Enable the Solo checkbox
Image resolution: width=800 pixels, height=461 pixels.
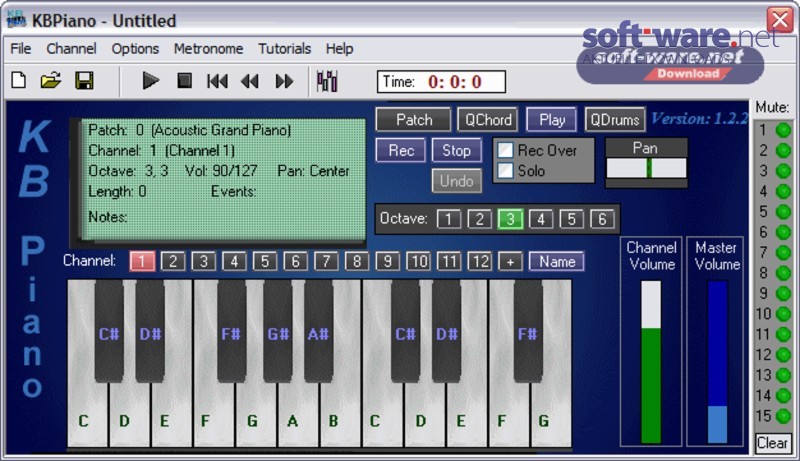click(x=505, y=170)
